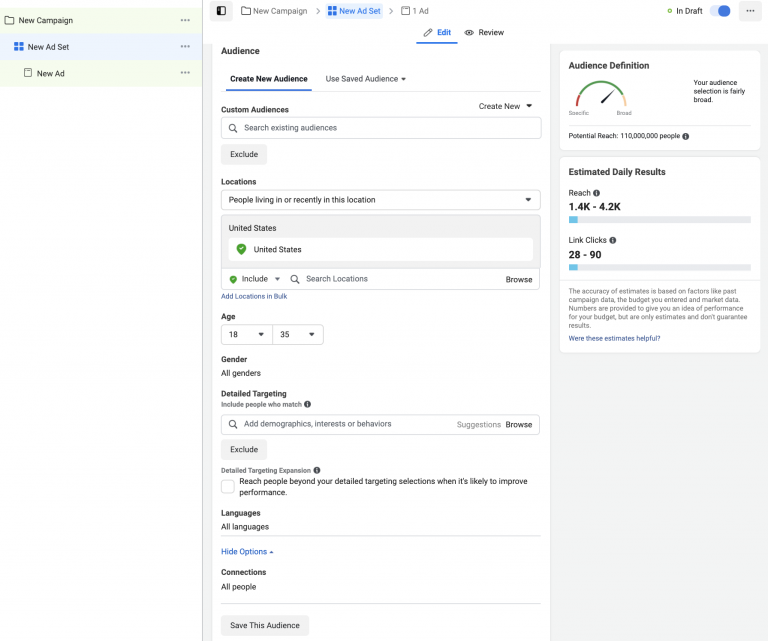Open the top-right more options ellipsis button
The image size is (768, 641).
click(x=750, y=11)
